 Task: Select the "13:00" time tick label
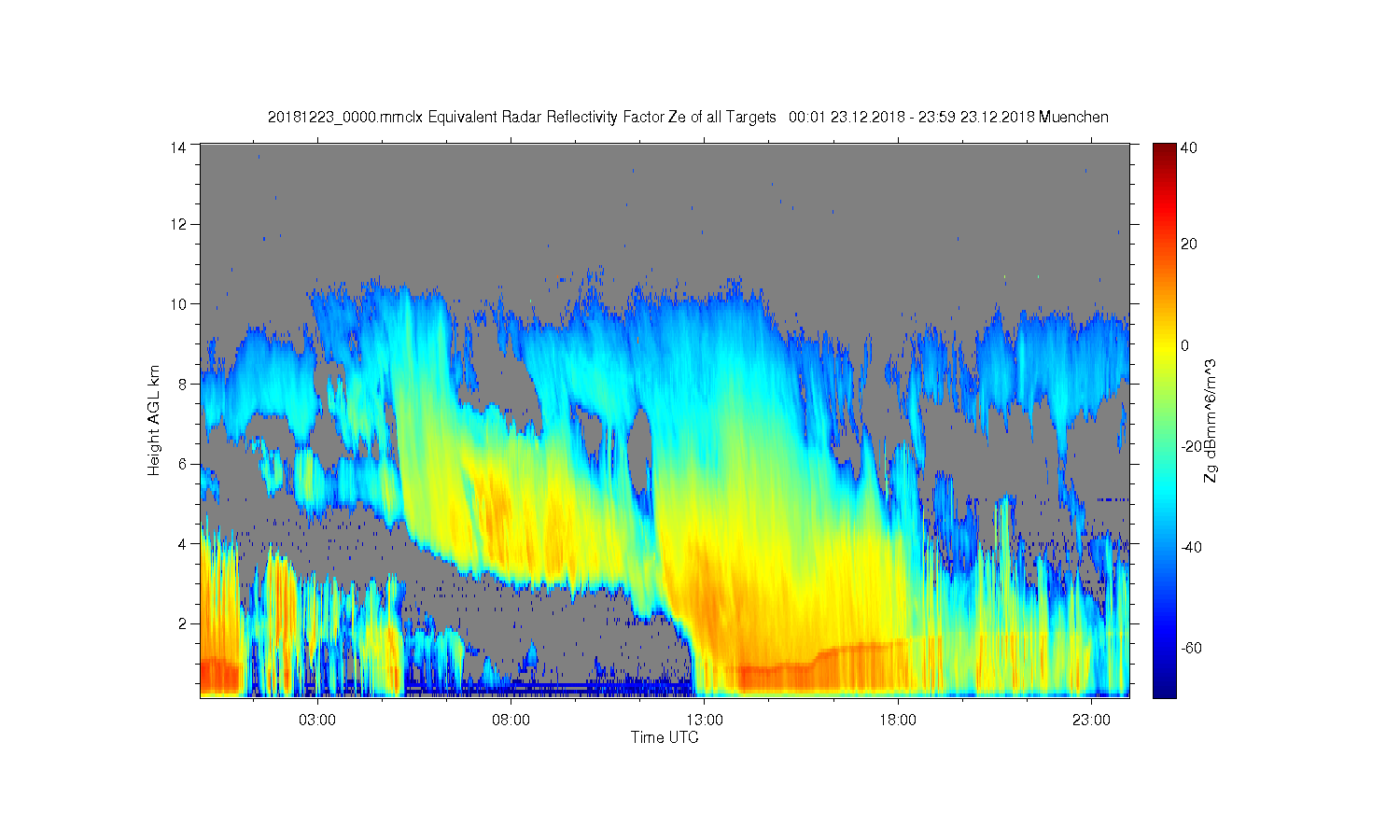pyautogui.click(x=705, y=720)
